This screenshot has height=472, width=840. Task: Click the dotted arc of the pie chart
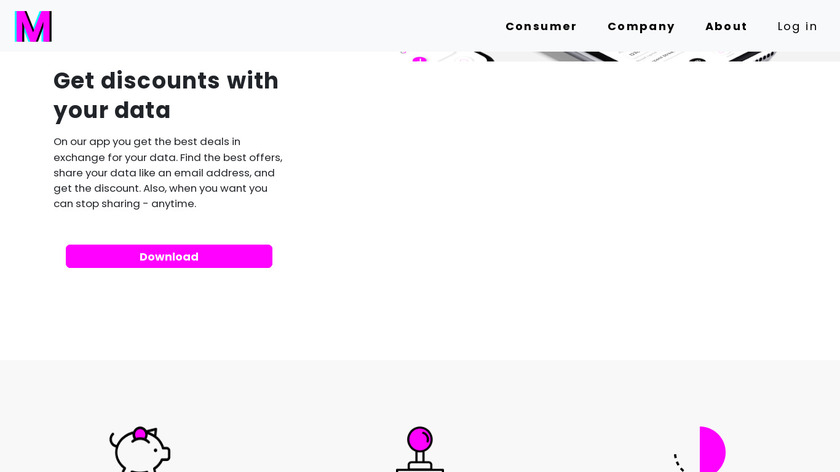pos(678,461)
